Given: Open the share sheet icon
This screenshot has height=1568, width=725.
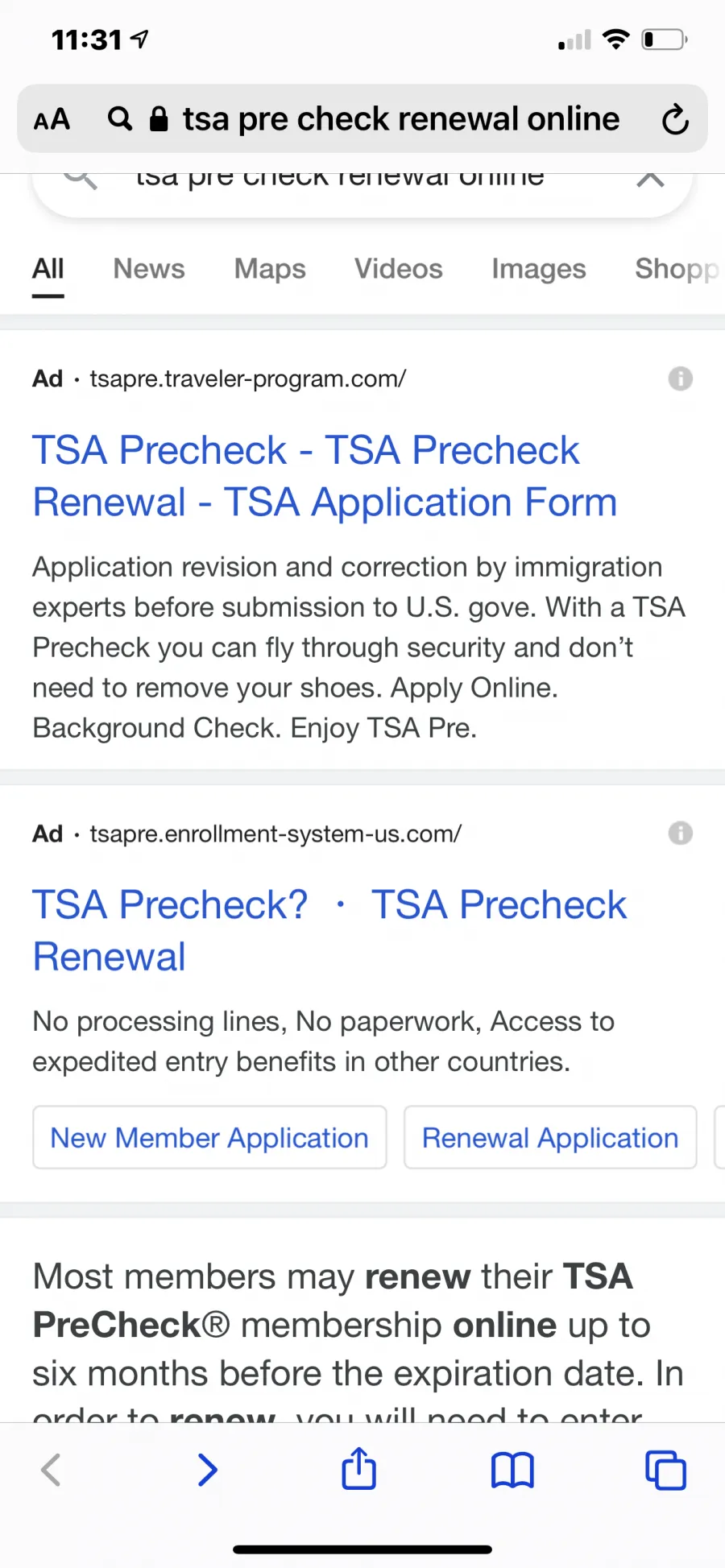Looking at the screenshot, I should tap(359, 1467).
